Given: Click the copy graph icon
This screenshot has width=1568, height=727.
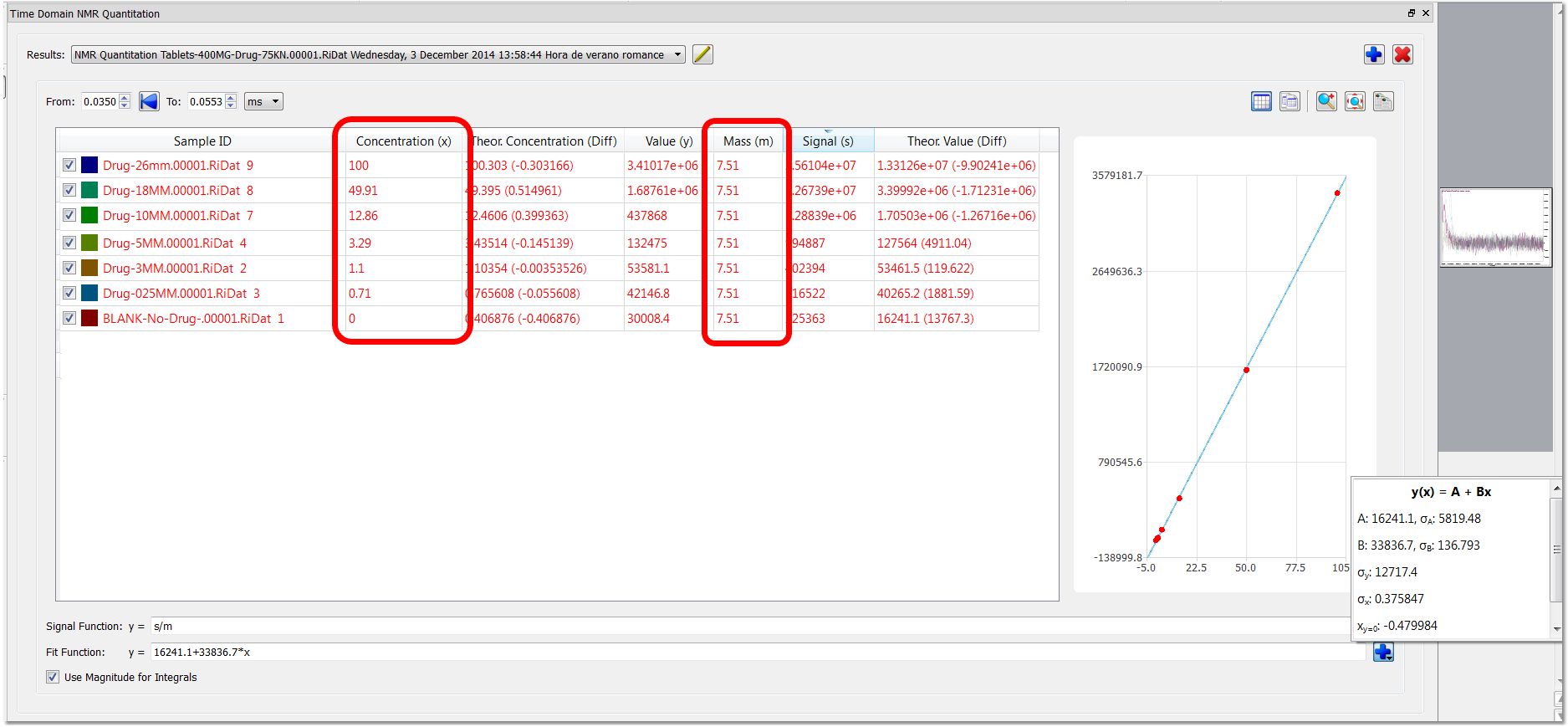Looking at the screenshot, I should [x=1383, y=101].
